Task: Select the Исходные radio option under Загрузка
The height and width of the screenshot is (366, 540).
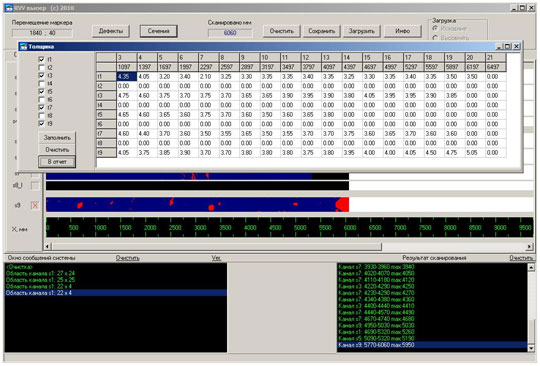Action: click(435, 29)
